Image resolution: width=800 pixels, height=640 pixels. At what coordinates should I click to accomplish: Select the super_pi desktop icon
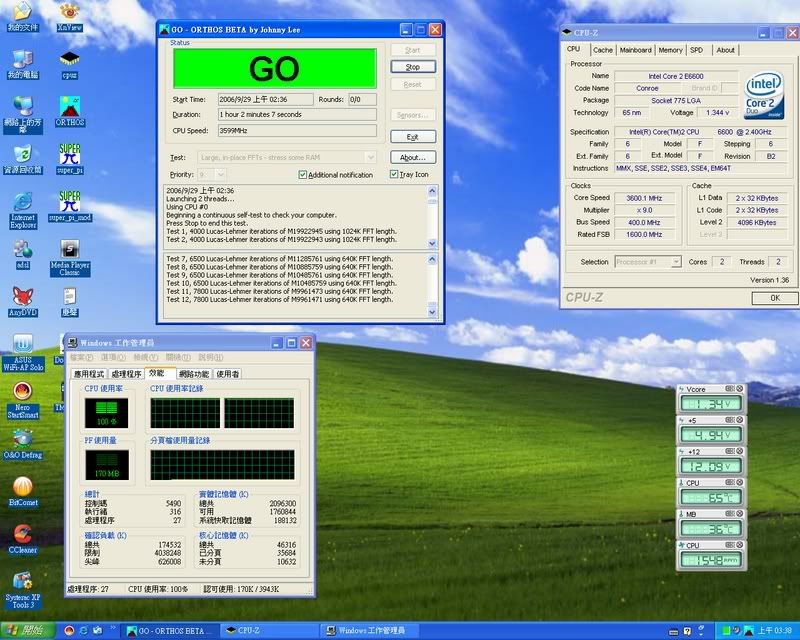click(x=69, y=159)
